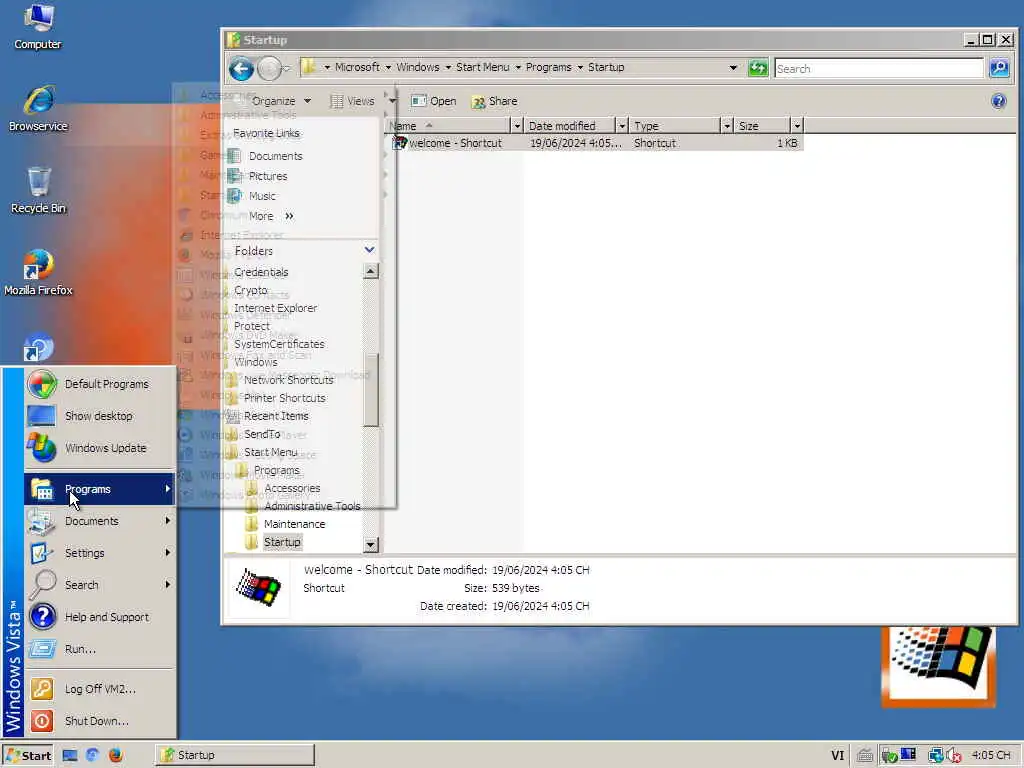Click Run... in Start menu

click(x=100, y=649)
